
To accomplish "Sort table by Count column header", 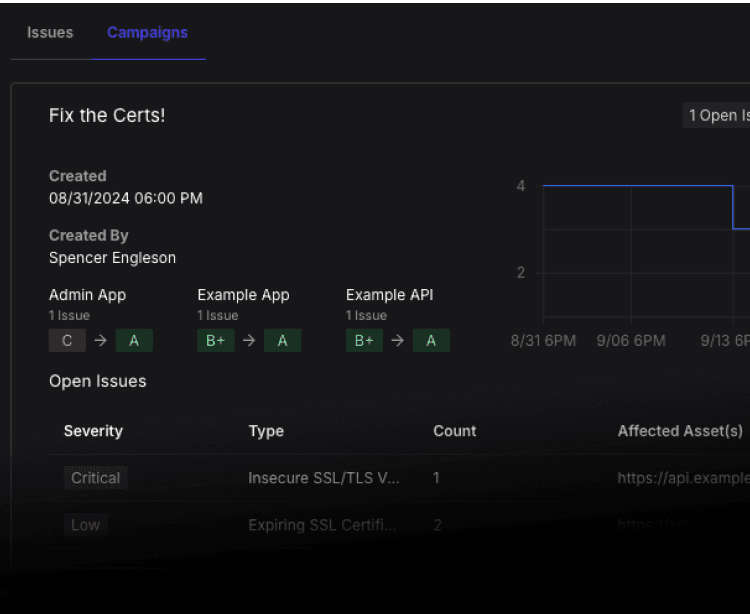I will point(454,431).
